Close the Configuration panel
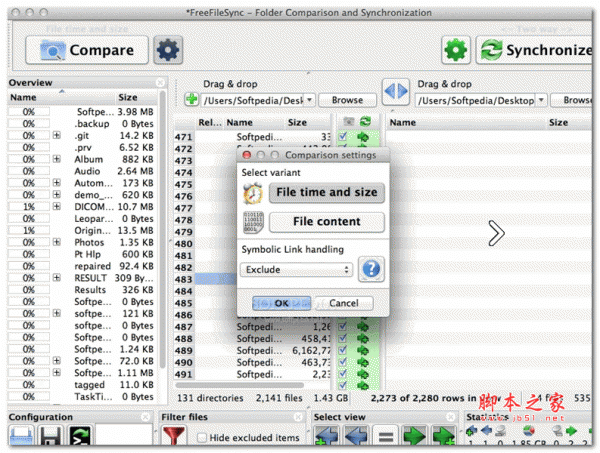This screenshot has width=600, height=453. (x=145, y=417)
